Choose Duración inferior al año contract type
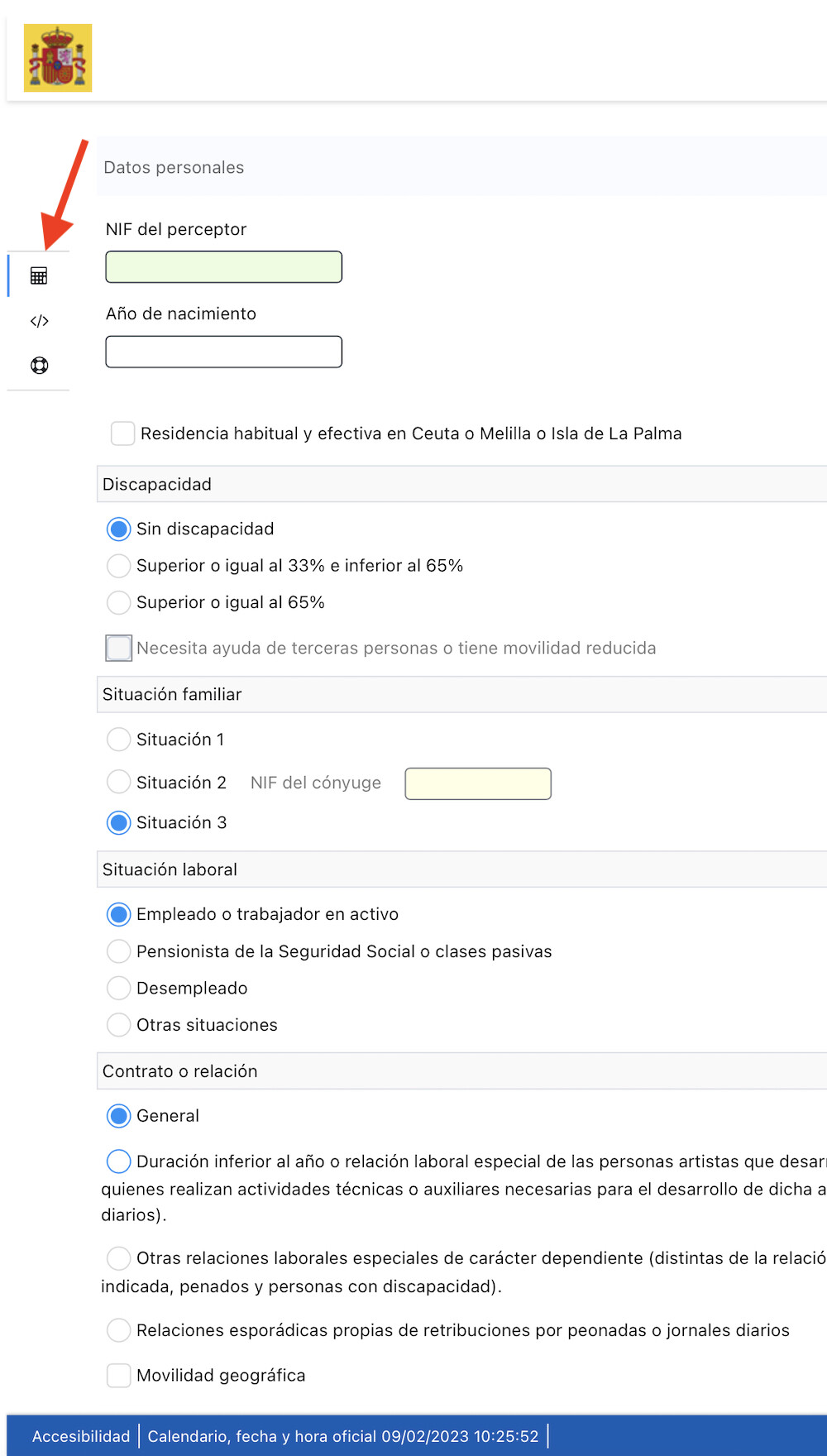This screenshot has width=827, height=1456. click(119, 1161)
